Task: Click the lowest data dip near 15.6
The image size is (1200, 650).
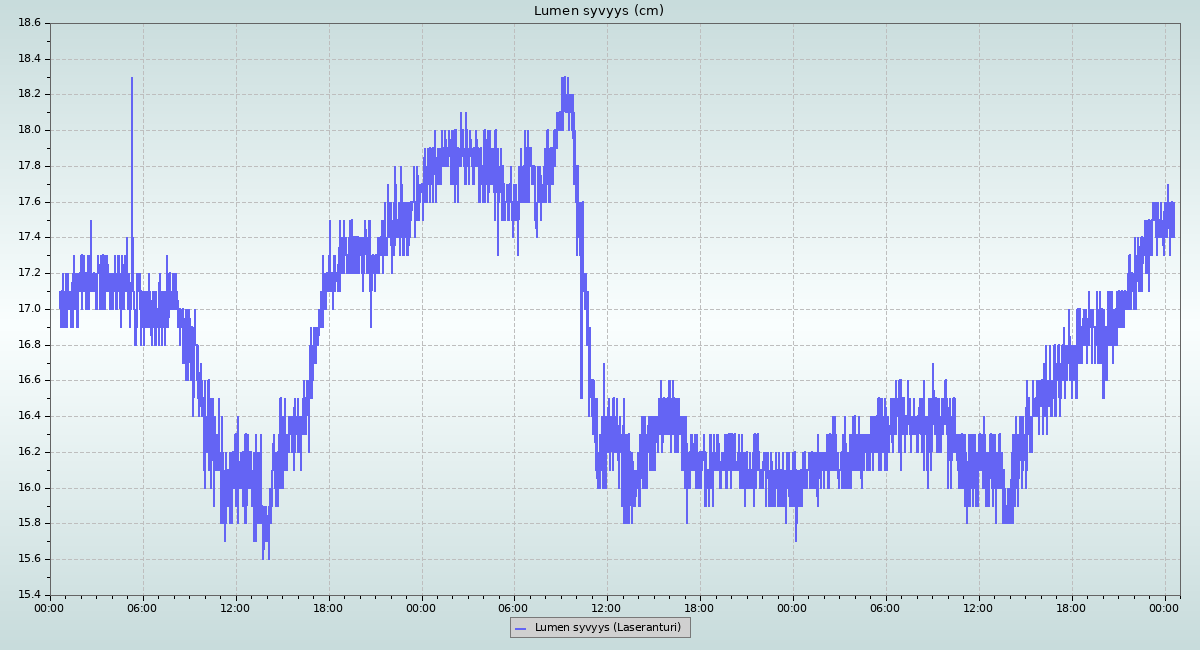Action: click(x=264, y=558)
